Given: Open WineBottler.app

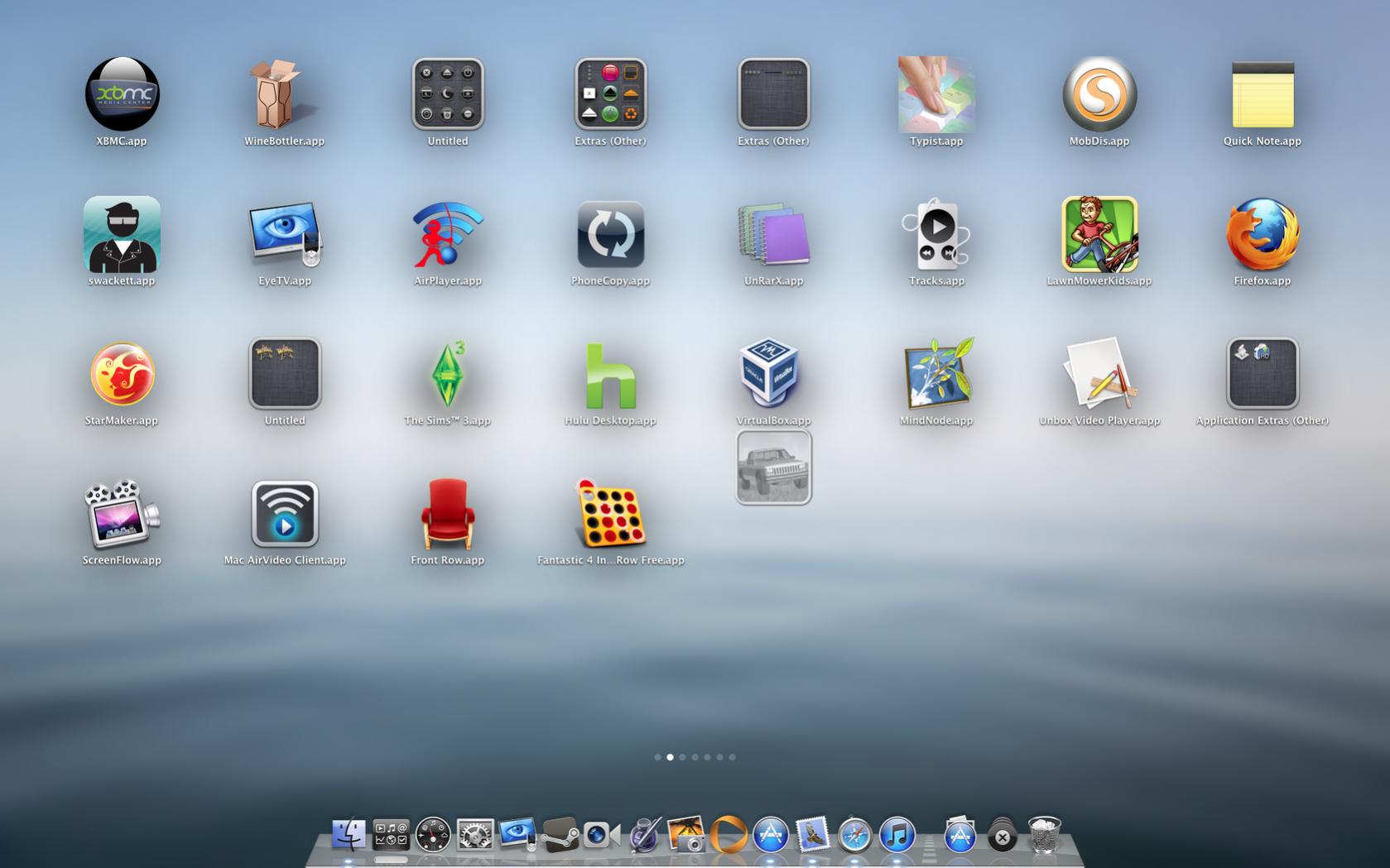Looking at the screenshot, I should tap(284, 94).
